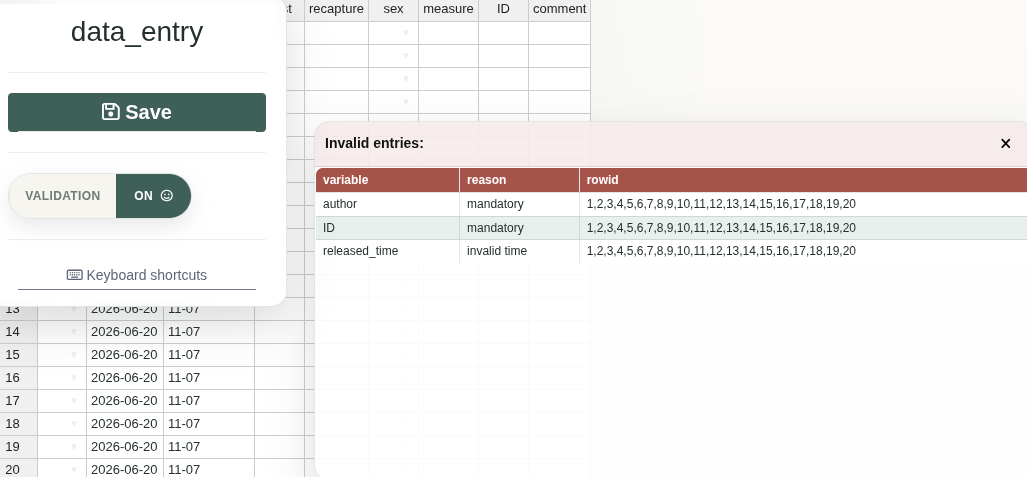Screen dimensions: 1027x477
Task: Click the invalid time reason cell
Action: pos(519,251)
